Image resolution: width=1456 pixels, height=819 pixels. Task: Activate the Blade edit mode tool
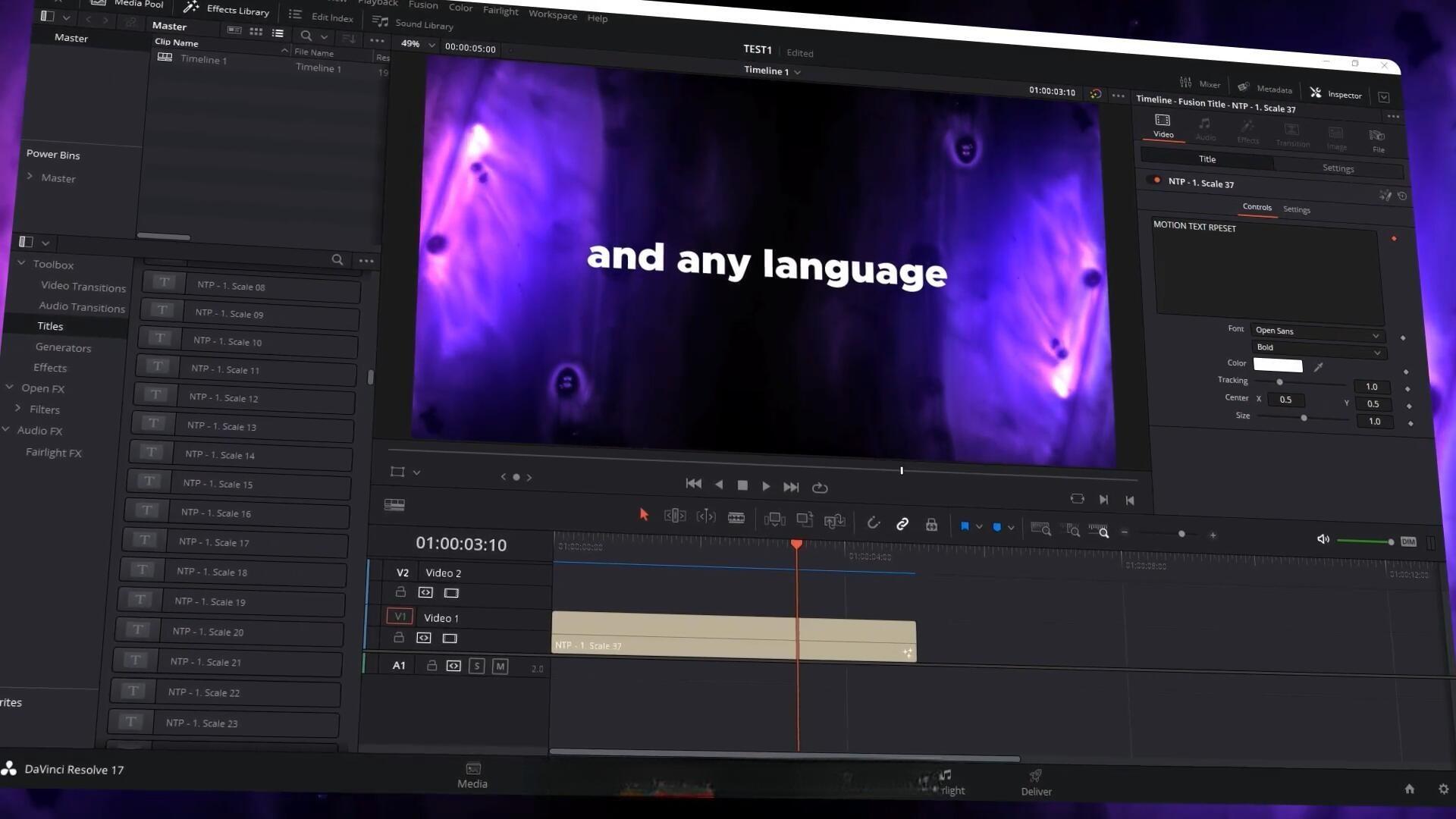click(736, 518)
